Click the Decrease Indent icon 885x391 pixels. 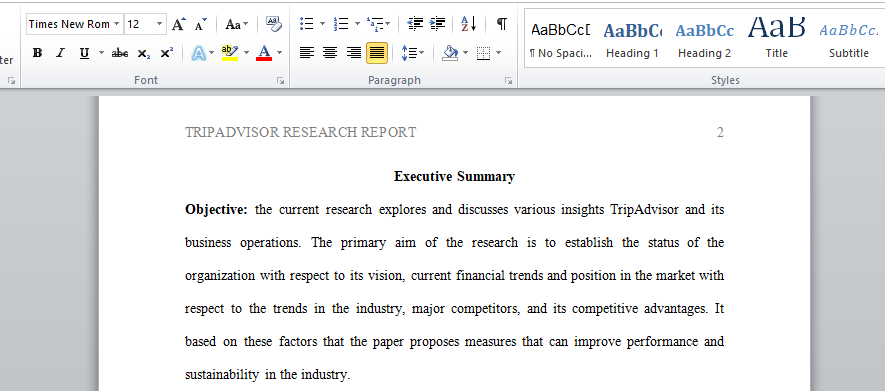(x=415, y=24)
